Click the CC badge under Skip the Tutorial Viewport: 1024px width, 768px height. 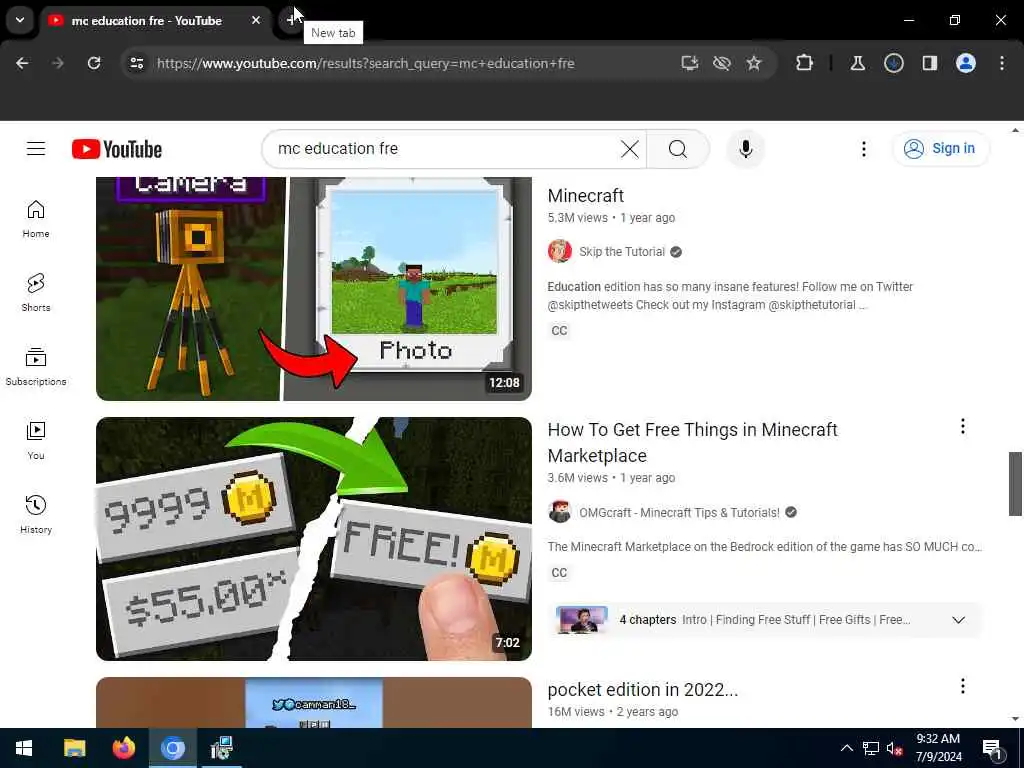(x=559, y=331)
